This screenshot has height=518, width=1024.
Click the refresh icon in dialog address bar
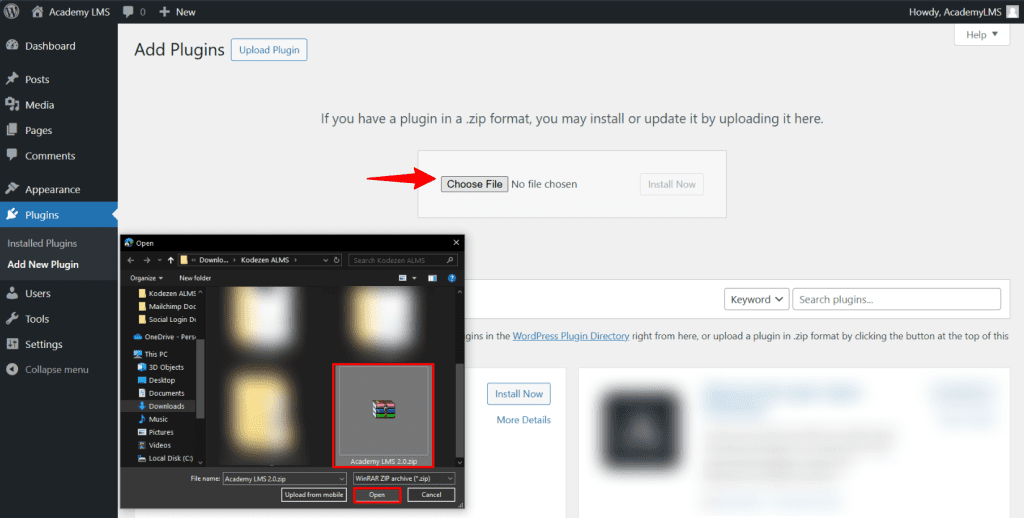point(337,260)
